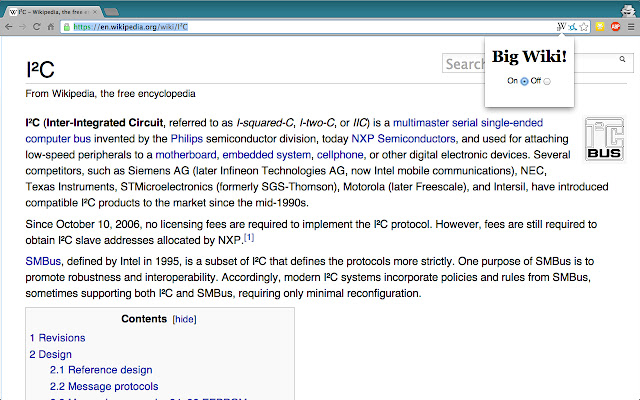The image size is (640, 400).
Task: Jump to citation [1] reference
Action: 249,237
